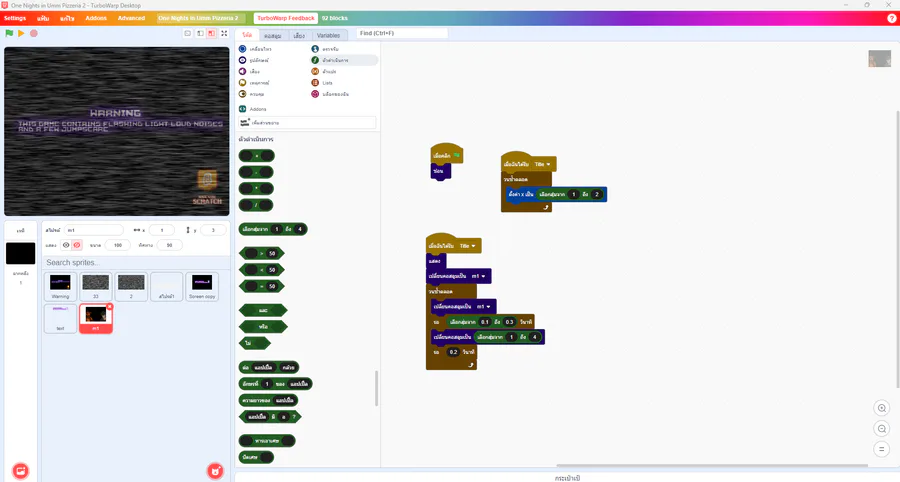
Task: Select the Warning sprite thumbnail
Action: (x=60, y=286)
